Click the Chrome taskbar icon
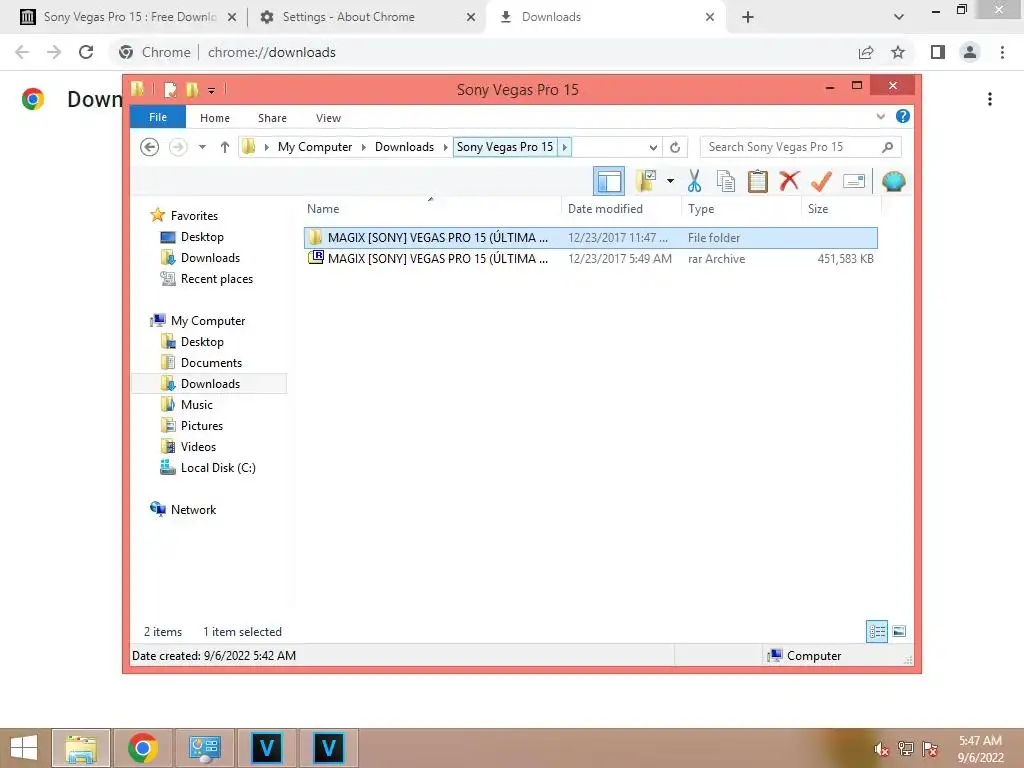Screen dimensions: 1024x768 click(x=143, y=748)
